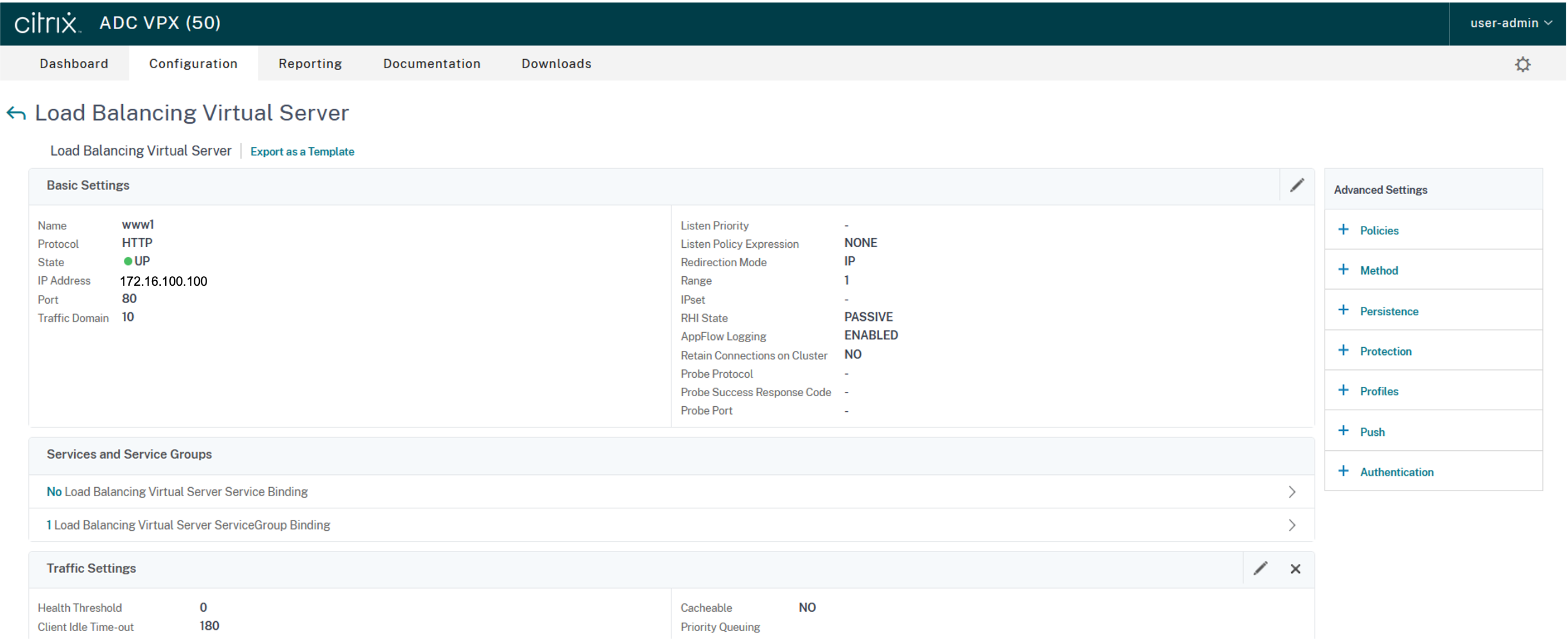Open the gear settings icon

point(1522,64)
